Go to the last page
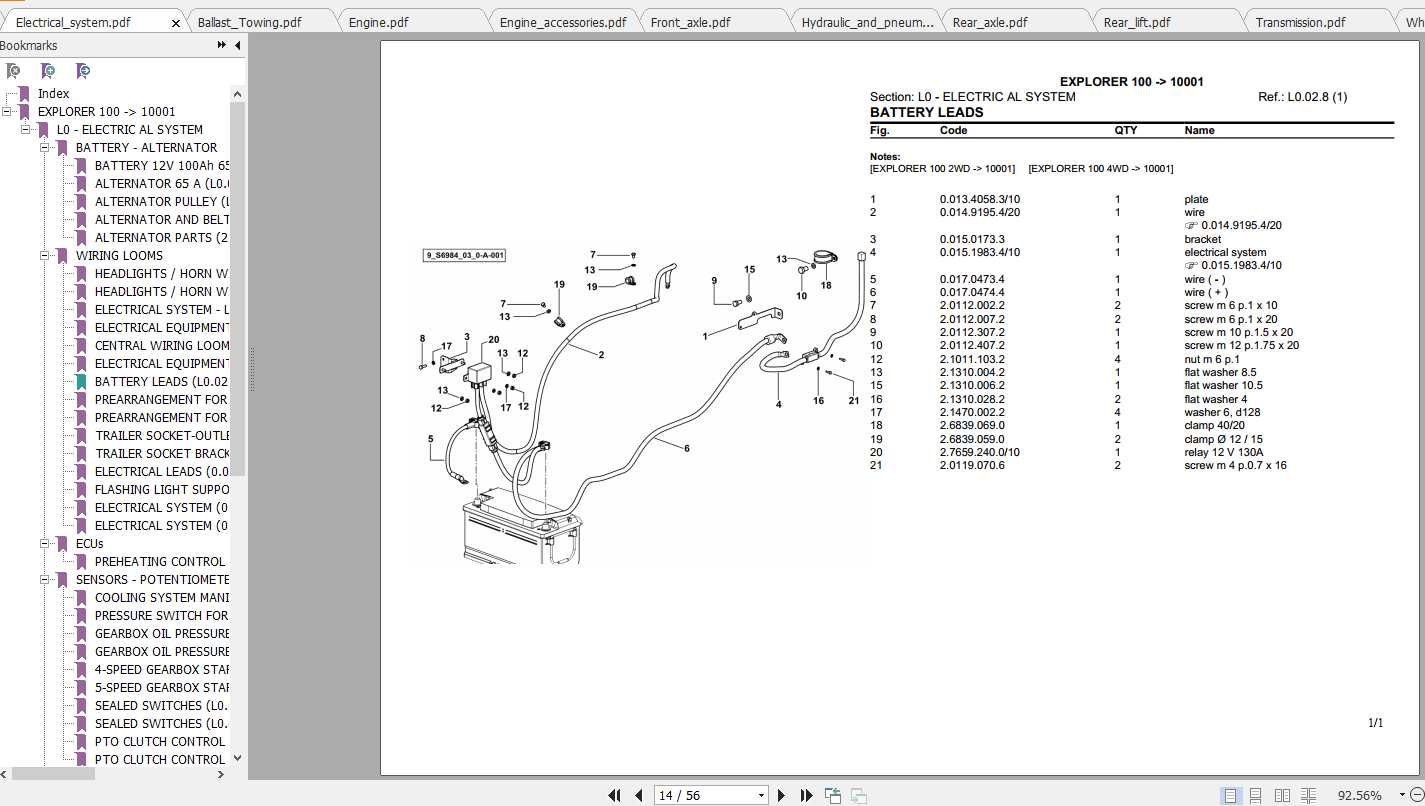This screenshot has height=806, width=1425. [x=807, y=796]
